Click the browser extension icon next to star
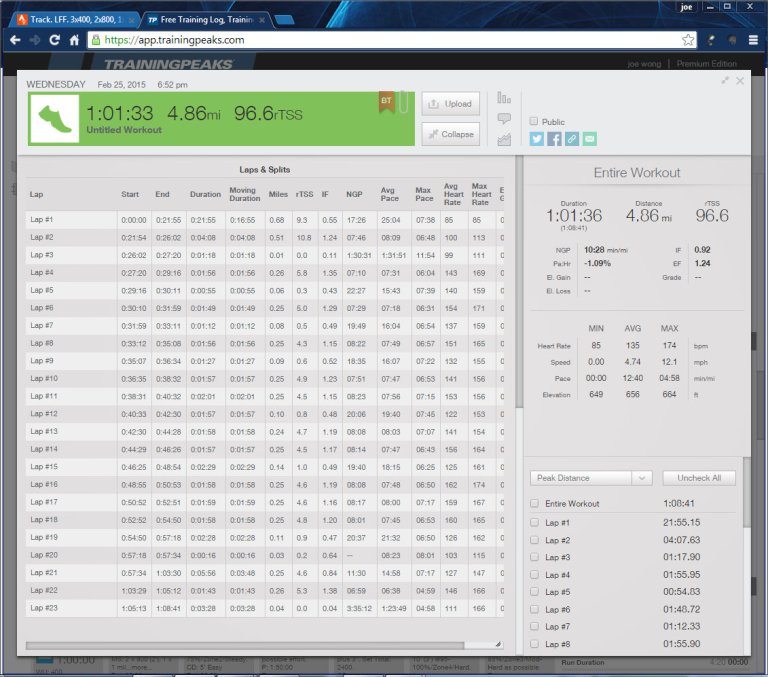 click(711, 40)
